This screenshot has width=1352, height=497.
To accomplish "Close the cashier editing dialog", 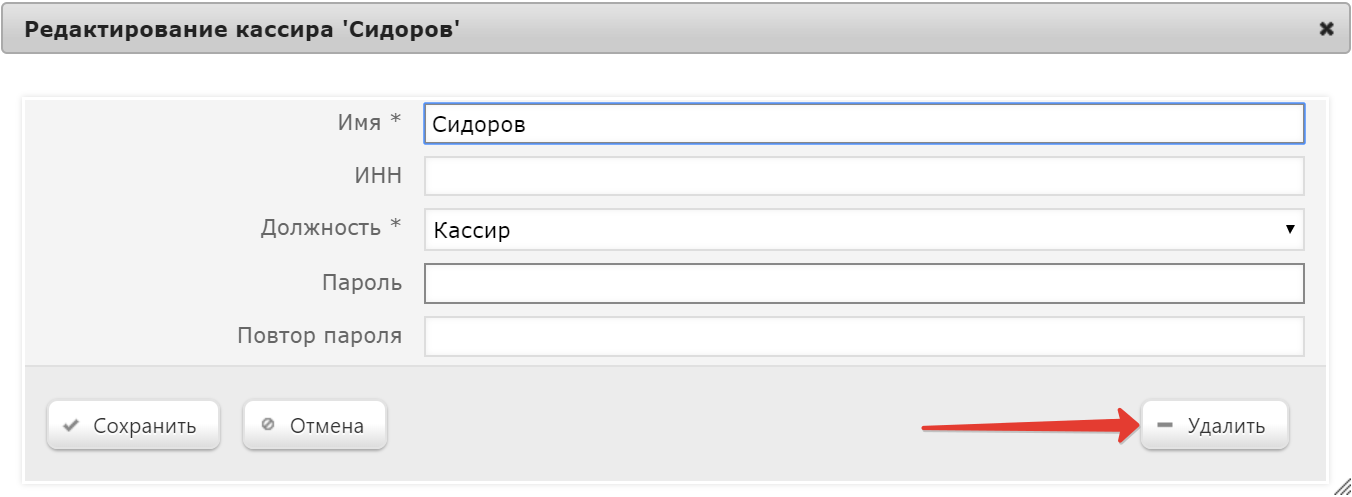I will tap(1326, 30).
